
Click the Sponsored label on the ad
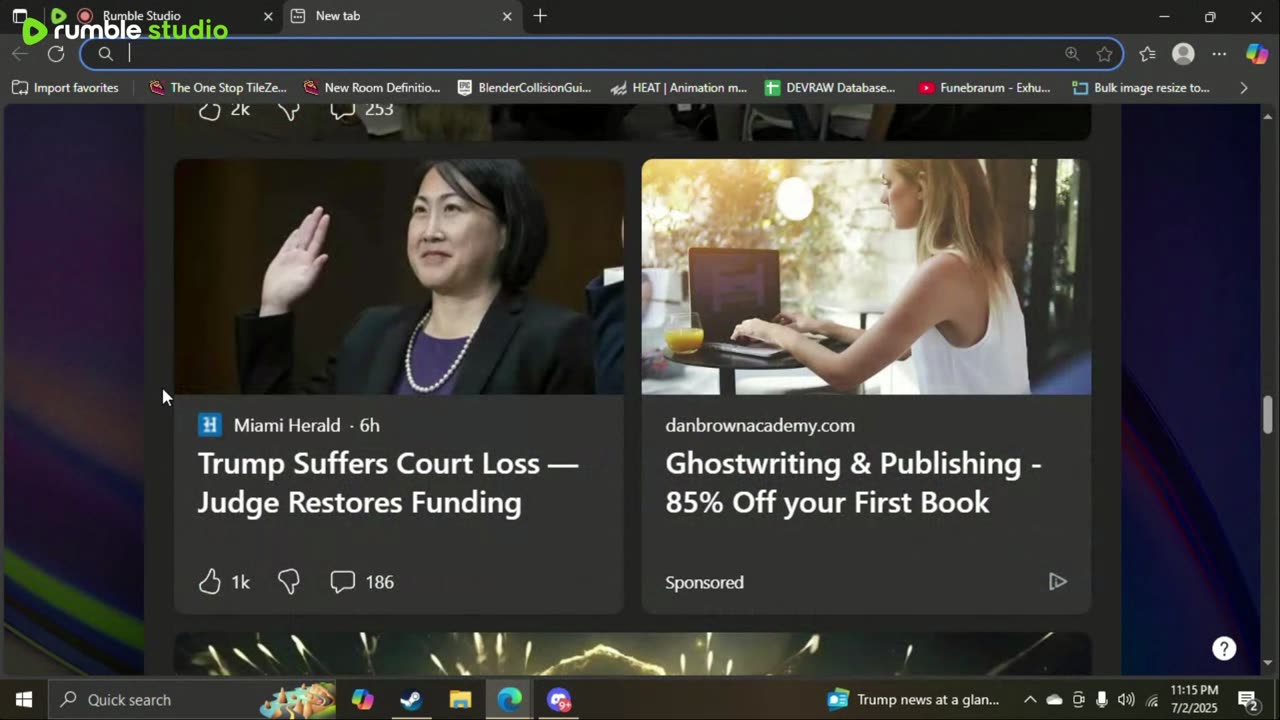click(x=705, y=582)
